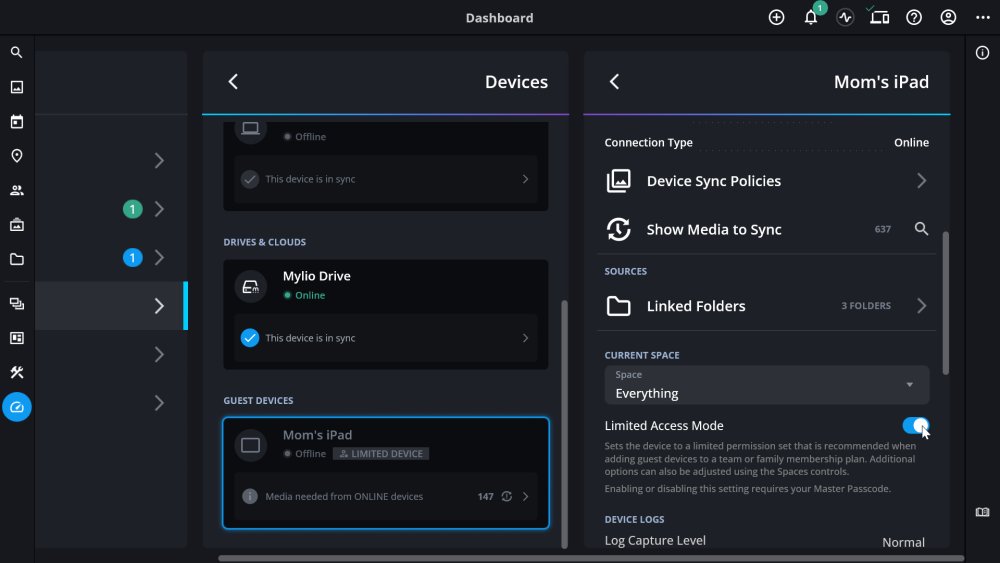Go back from Mom's iPad panel

coord(614,82)
